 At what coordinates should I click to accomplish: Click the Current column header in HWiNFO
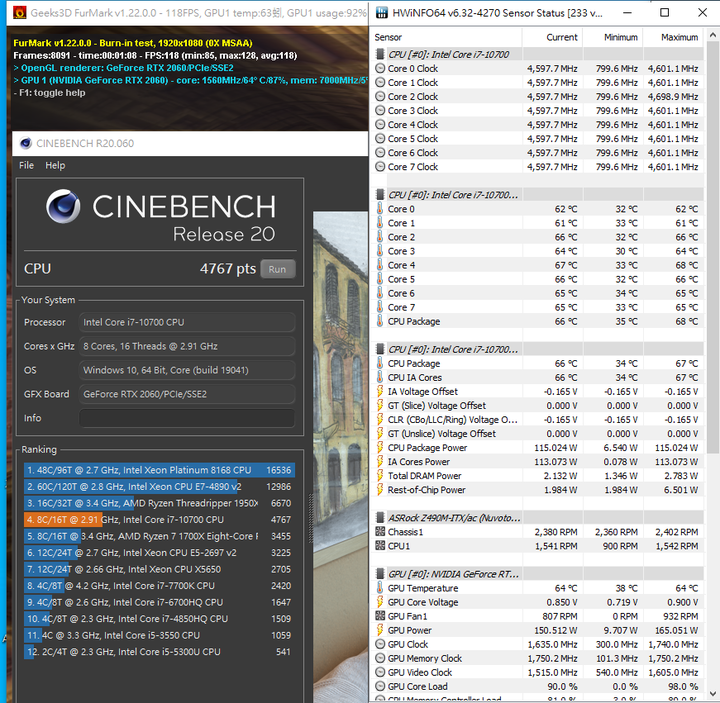click(552, 37)
